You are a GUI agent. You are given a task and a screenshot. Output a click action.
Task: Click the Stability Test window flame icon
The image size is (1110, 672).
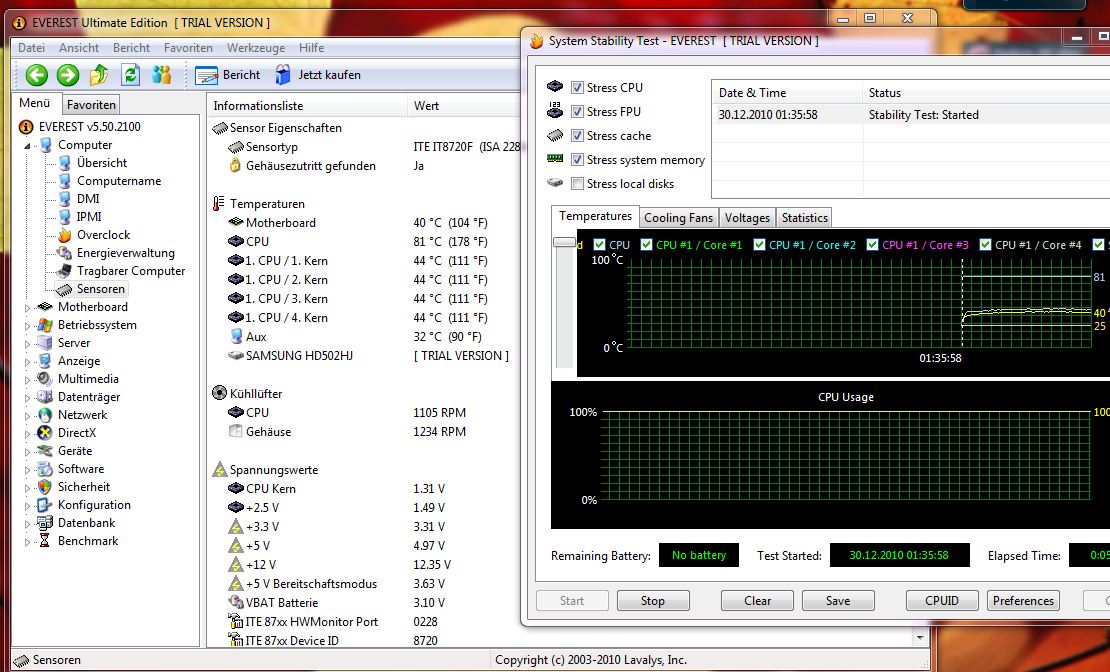pyautogui.click(x=537, y=41)
